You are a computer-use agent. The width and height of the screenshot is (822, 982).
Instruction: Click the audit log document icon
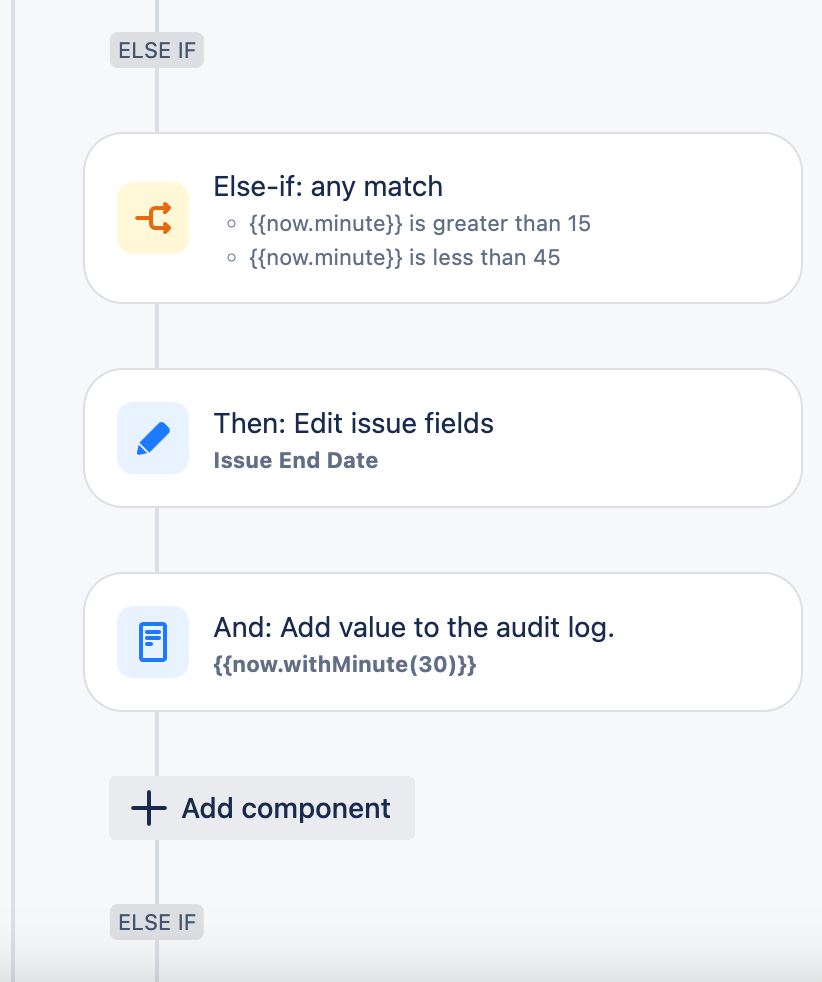153,642
